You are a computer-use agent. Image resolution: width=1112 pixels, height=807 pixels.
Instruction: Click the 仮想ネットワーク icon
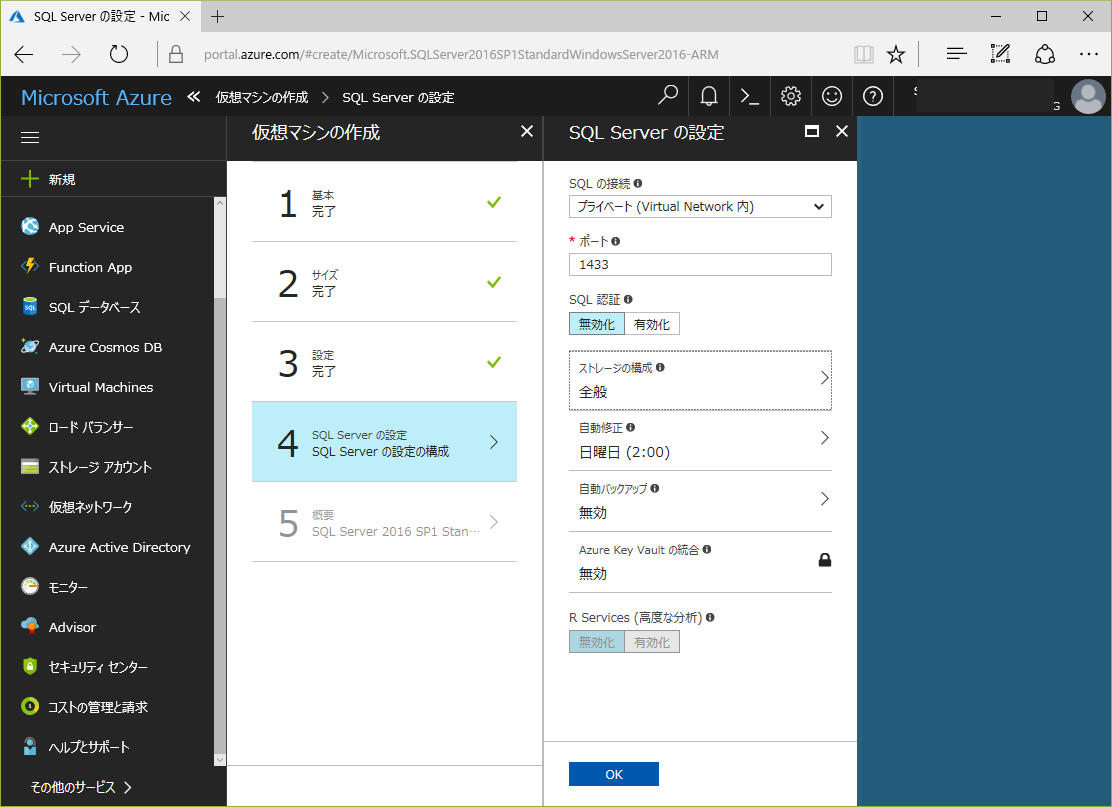pos(30,506)
